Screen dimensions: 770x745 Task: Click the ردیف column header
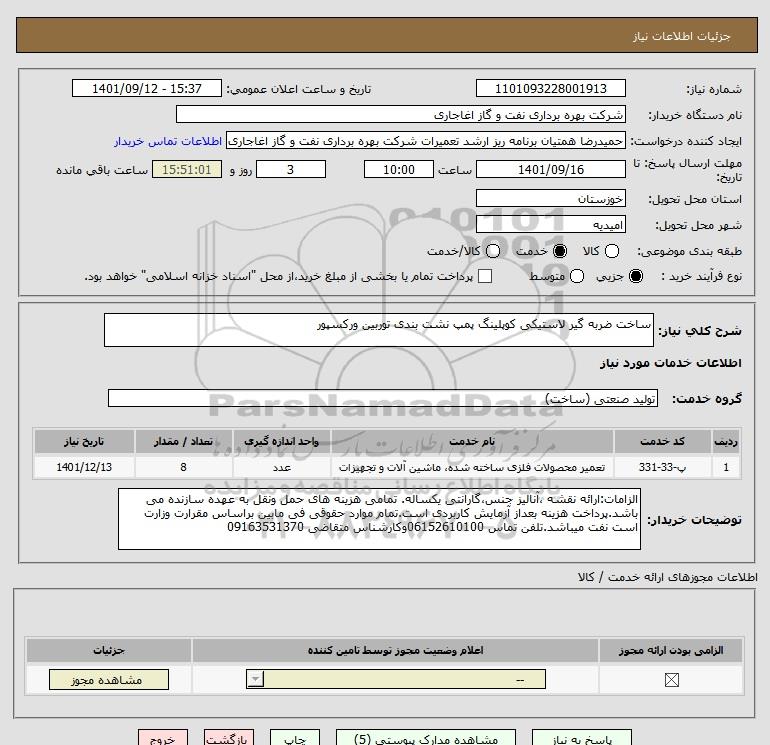[x=726, y=441]
